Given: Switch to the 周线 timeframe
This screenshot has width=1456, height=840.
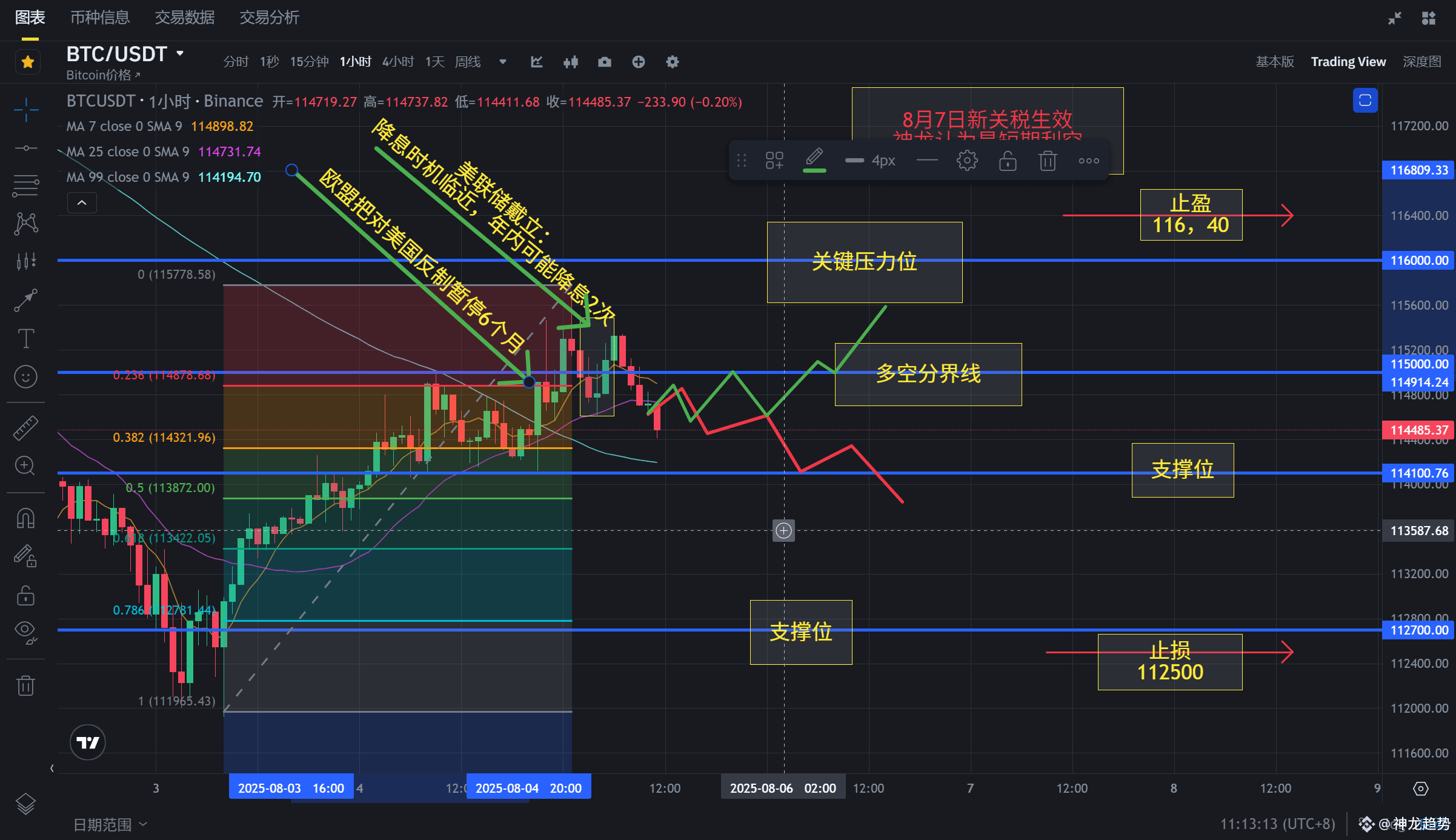Looking at the screenshot, I should click(468, 62).
